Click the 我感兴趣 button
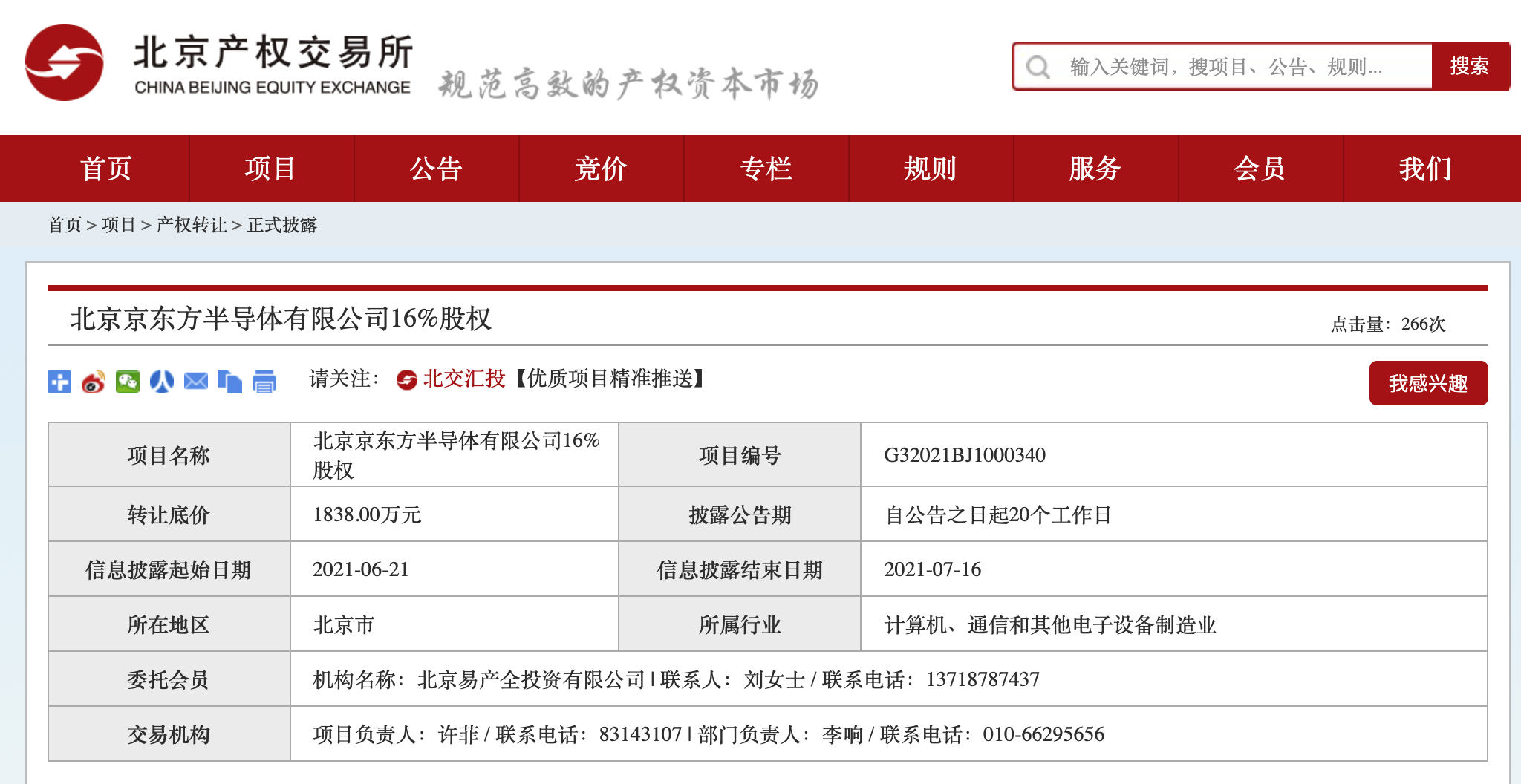The width and height of the screenshot is (1521, 784). tap(1428, 383)
